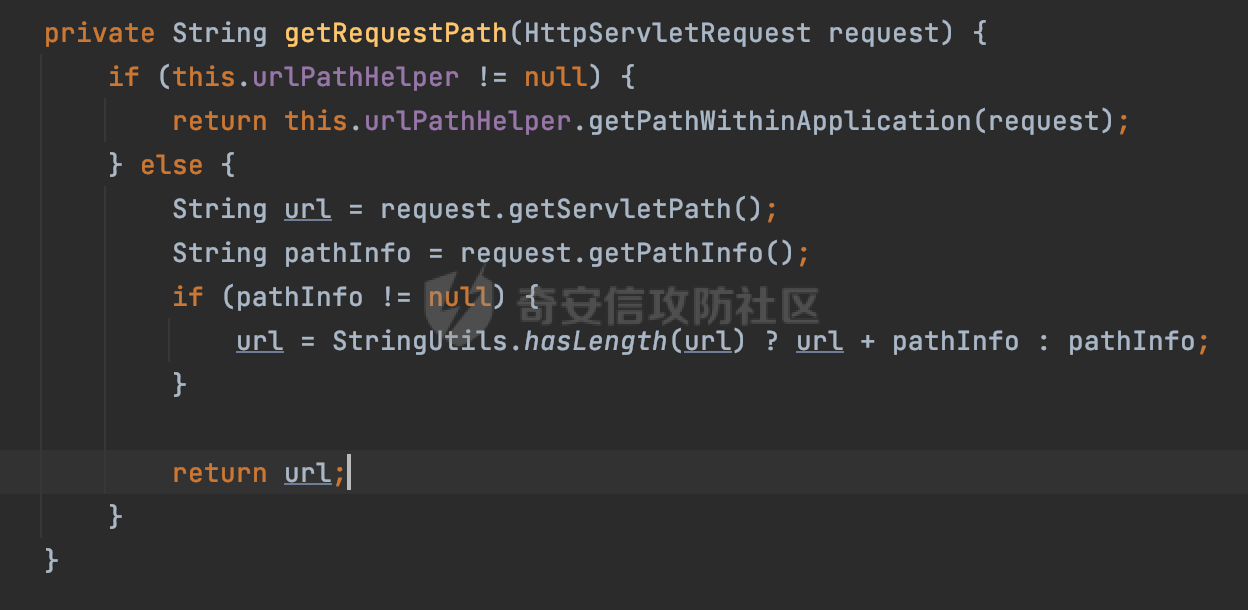The image size is (1248, 610).
Task: Click the private keyword in method signature
Action: (x=99, y=33)
